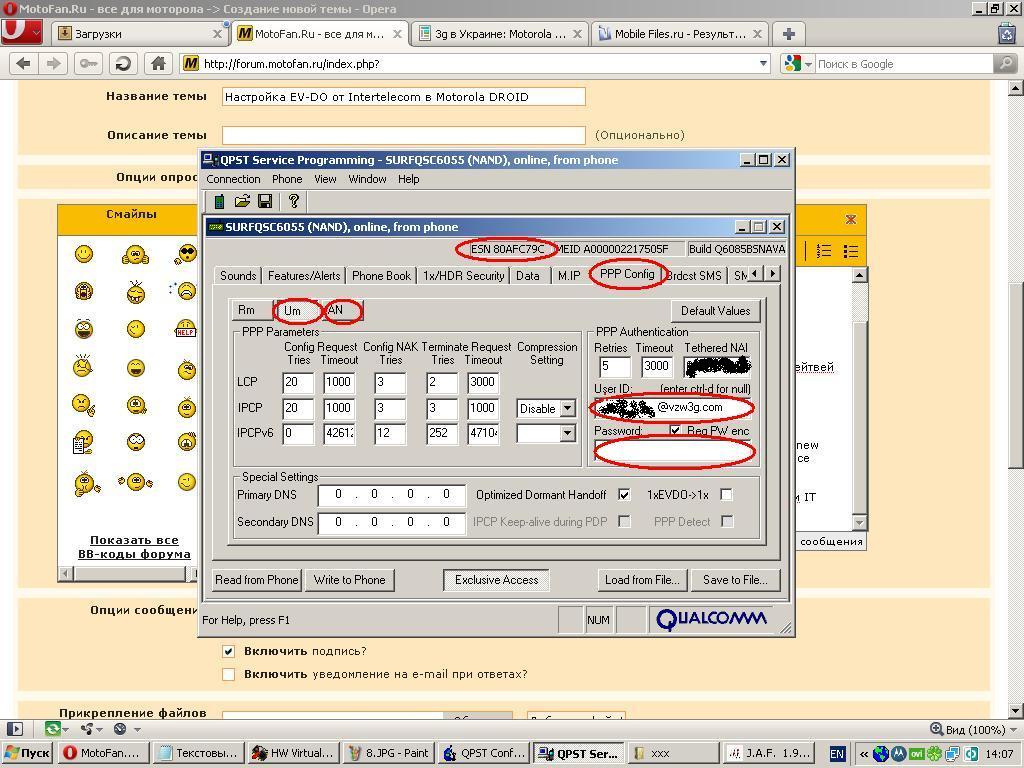Click the floppy save icon in QPST toolbar

pyautogui.click(x=264, y=201)
